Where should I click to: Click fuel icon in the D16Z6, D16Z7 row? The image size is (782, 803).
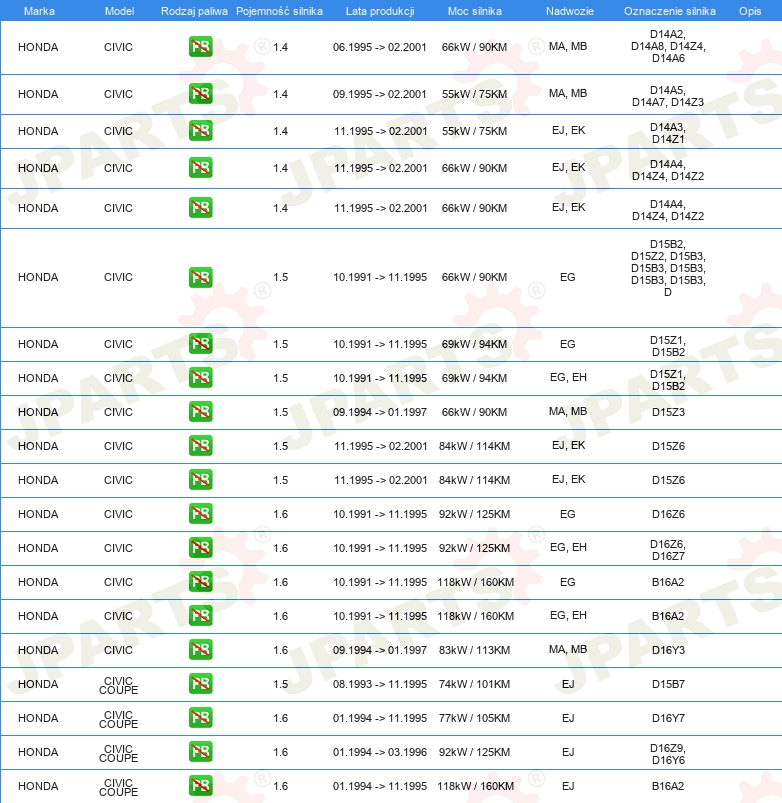(200, 548)
